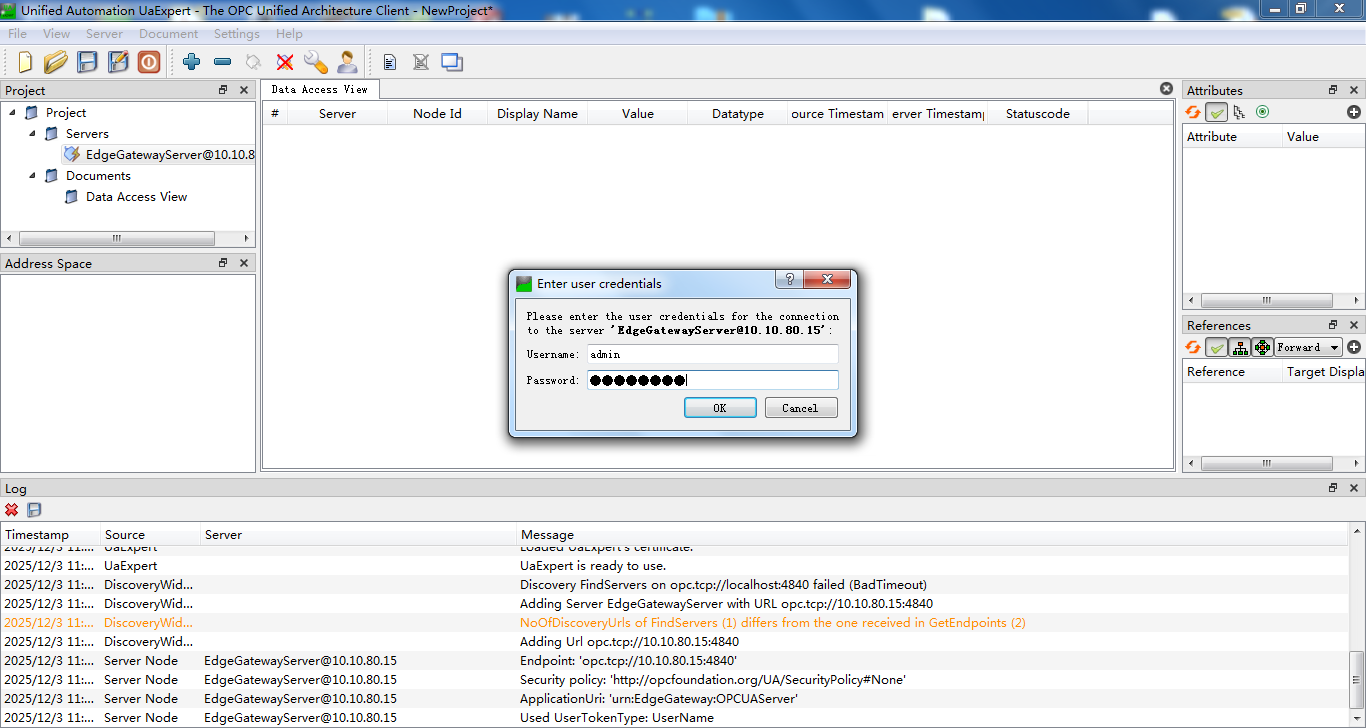Viewport: 1366px width, 728px height.
Task: Click the References panel horizontal scrollbar
Action: 1266,464
